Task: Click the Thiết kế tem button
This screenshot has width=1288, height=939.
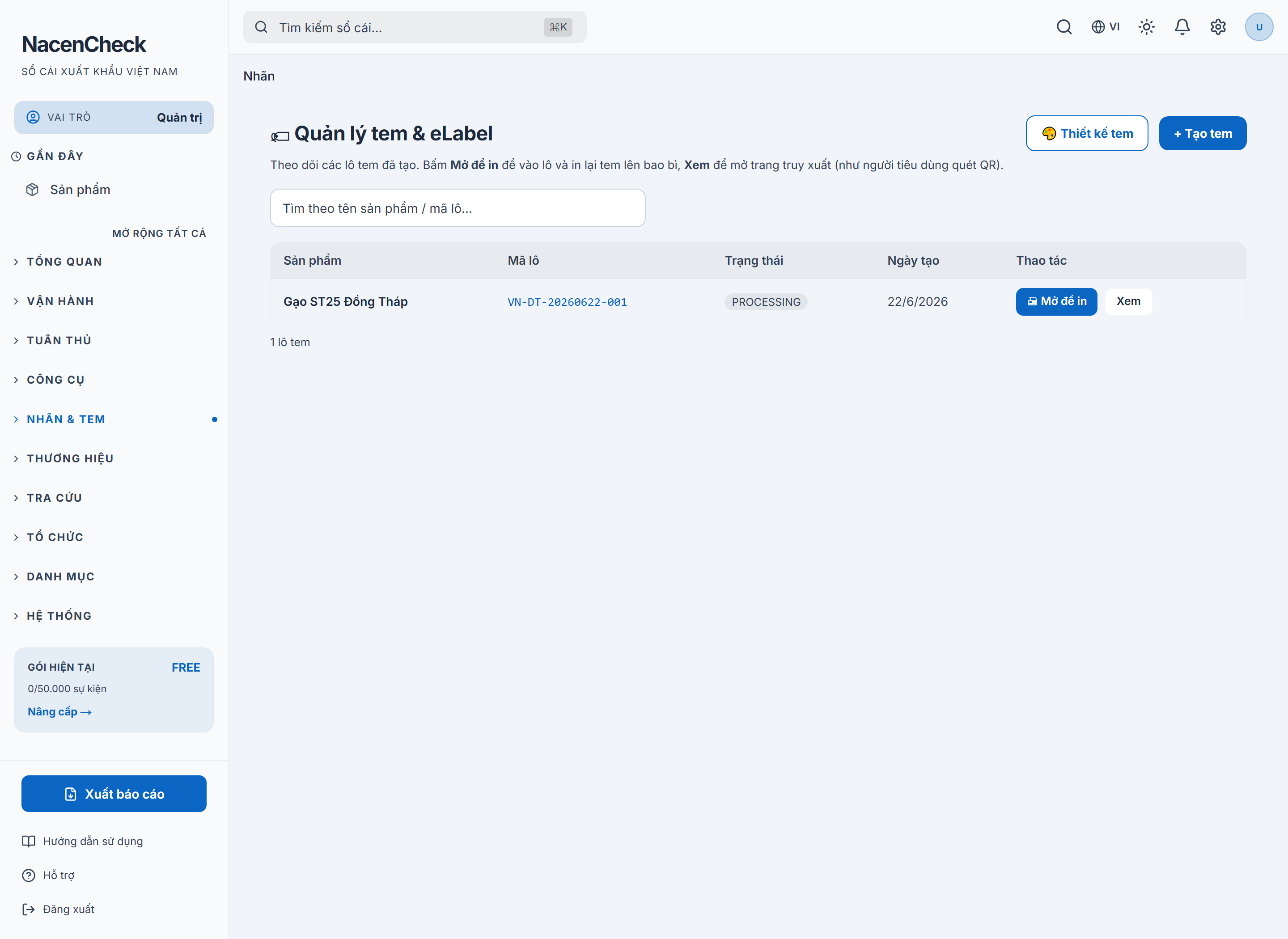Action: 1086,133
